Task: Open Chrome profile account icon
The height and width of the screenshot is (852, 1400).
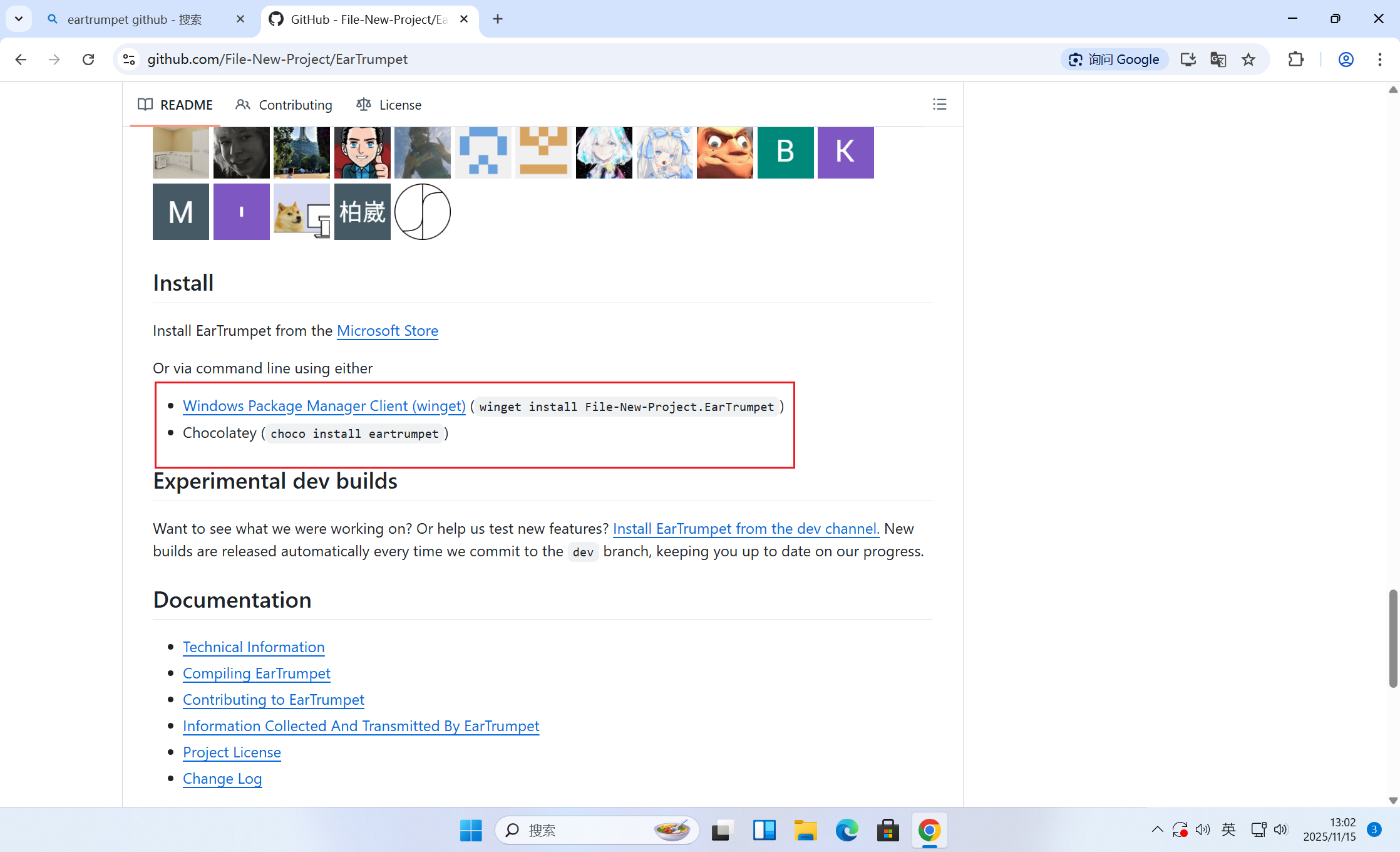Action: coord(1346,60)
